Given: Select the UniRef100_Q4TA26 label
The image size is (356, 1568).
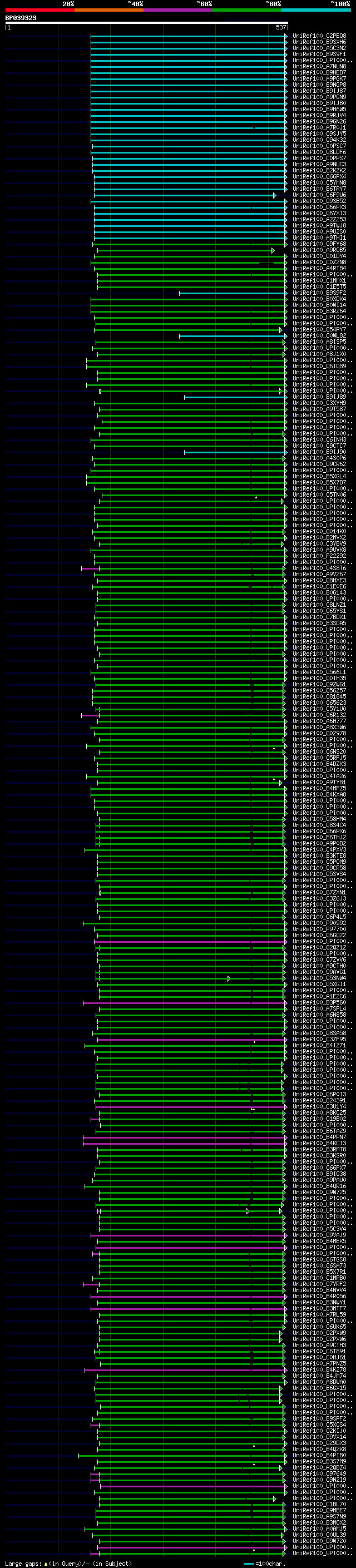Looking at the screenshot, I should click(x=319, y=776).
